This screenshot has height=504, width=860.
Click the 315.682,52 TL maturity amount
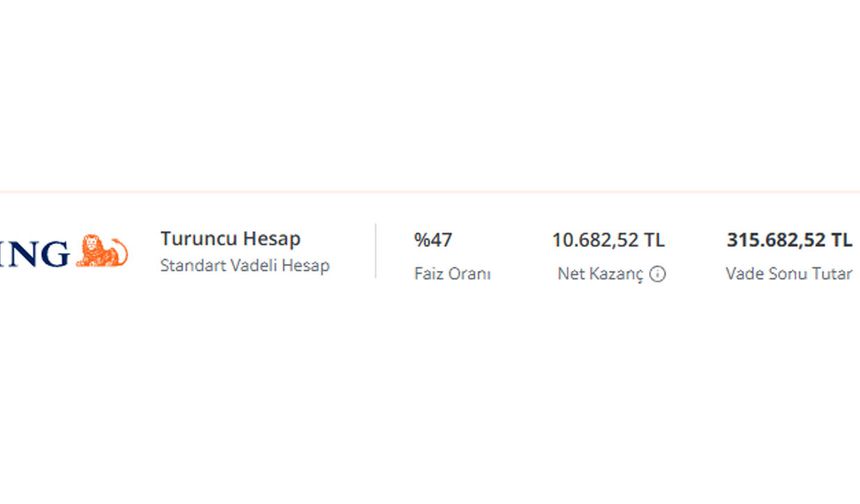coord(789,240)
